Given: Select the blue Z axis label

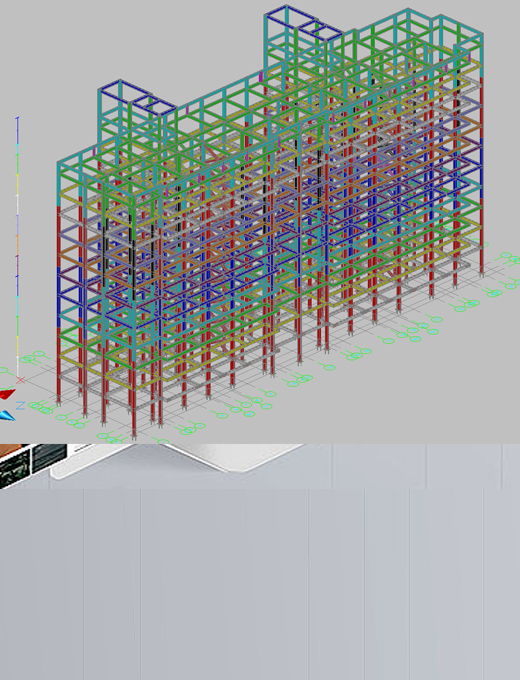Looking at the screenshot, I should tap(20, 406).
